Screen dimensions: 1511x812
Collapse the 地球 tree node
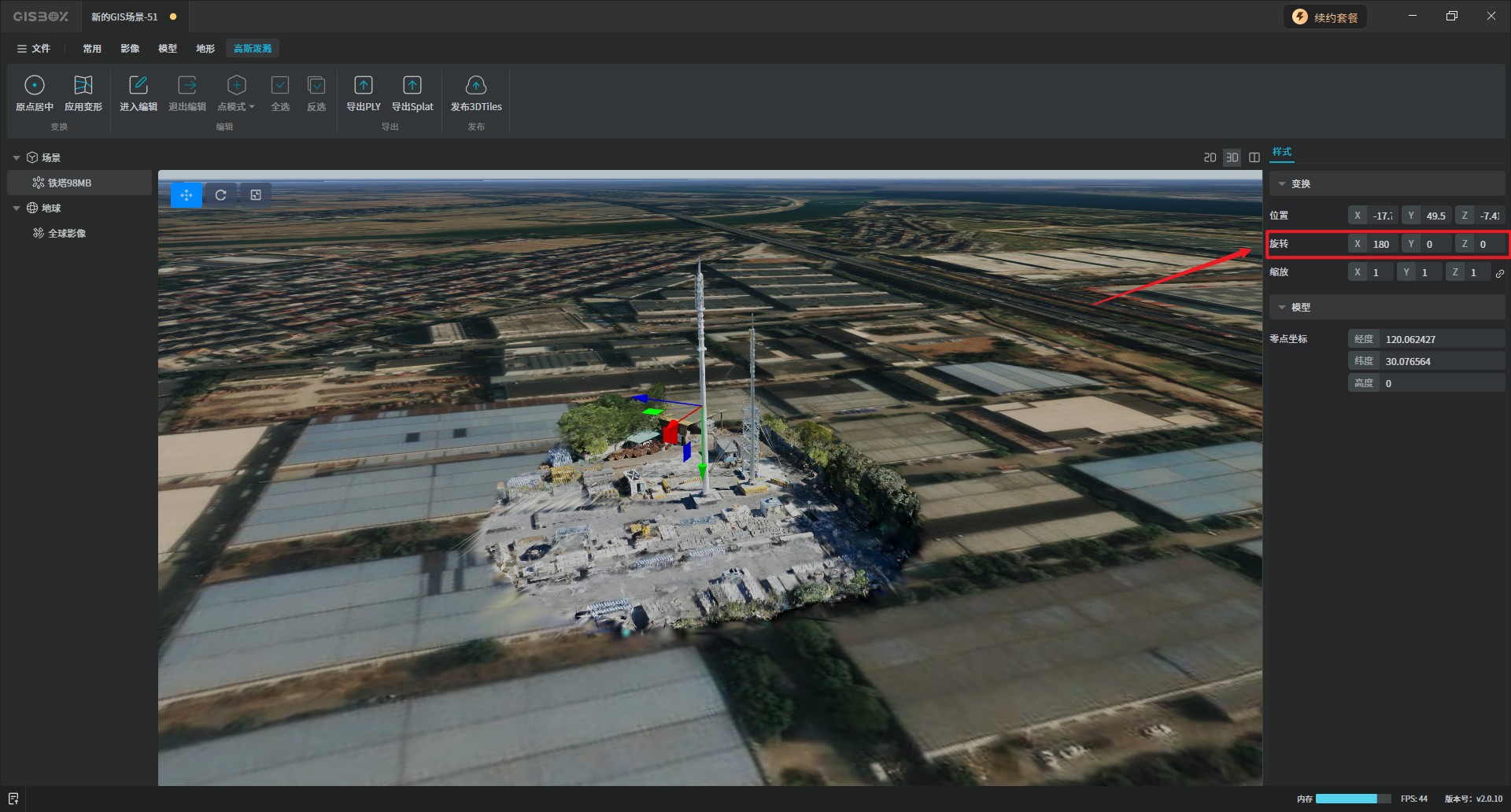coord(17,209)
